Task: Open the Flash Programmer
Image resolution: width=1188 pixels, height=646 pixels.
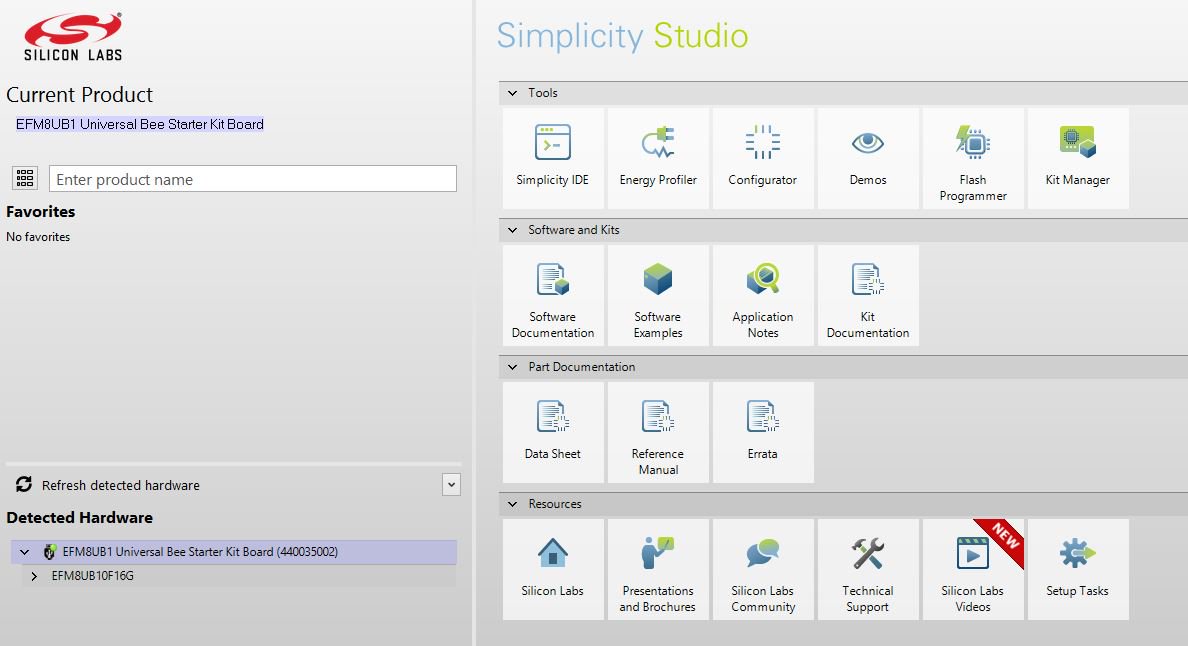Action: point(973,158)
